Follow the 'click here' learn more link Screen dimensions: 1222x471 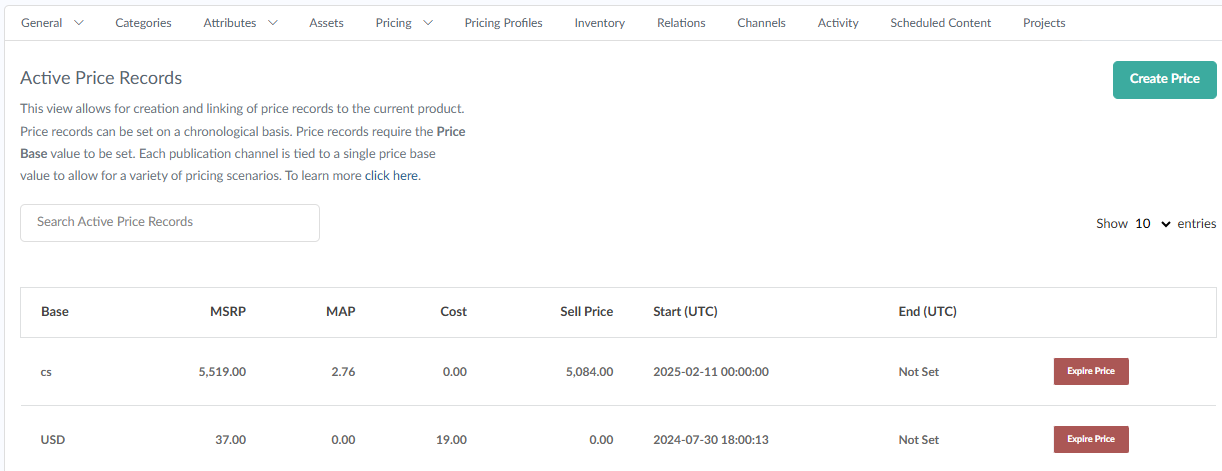(391, 176)
